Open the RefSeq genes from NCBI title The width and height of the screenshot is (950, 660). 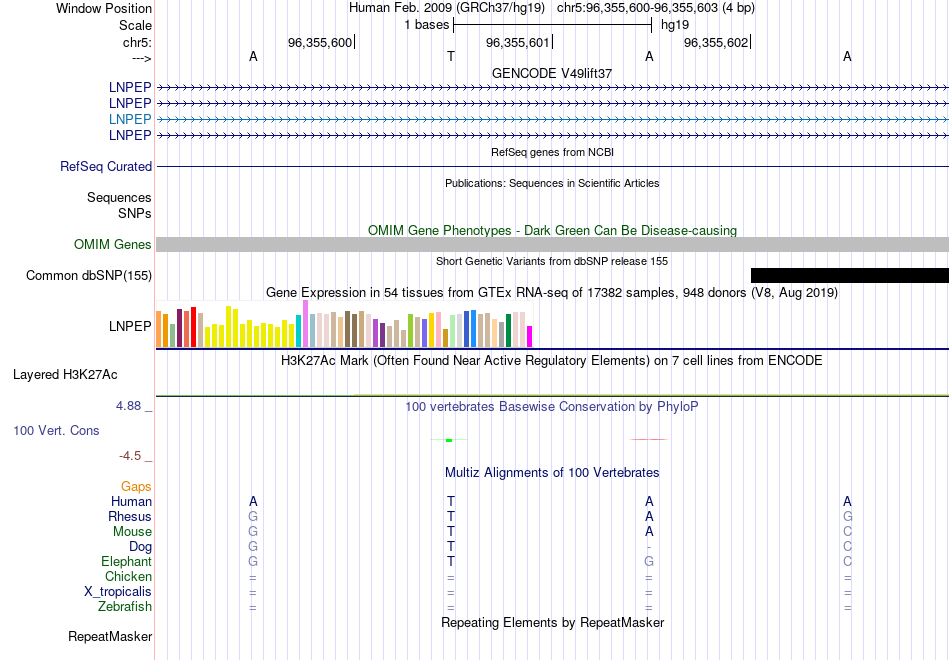coord(552,152)
